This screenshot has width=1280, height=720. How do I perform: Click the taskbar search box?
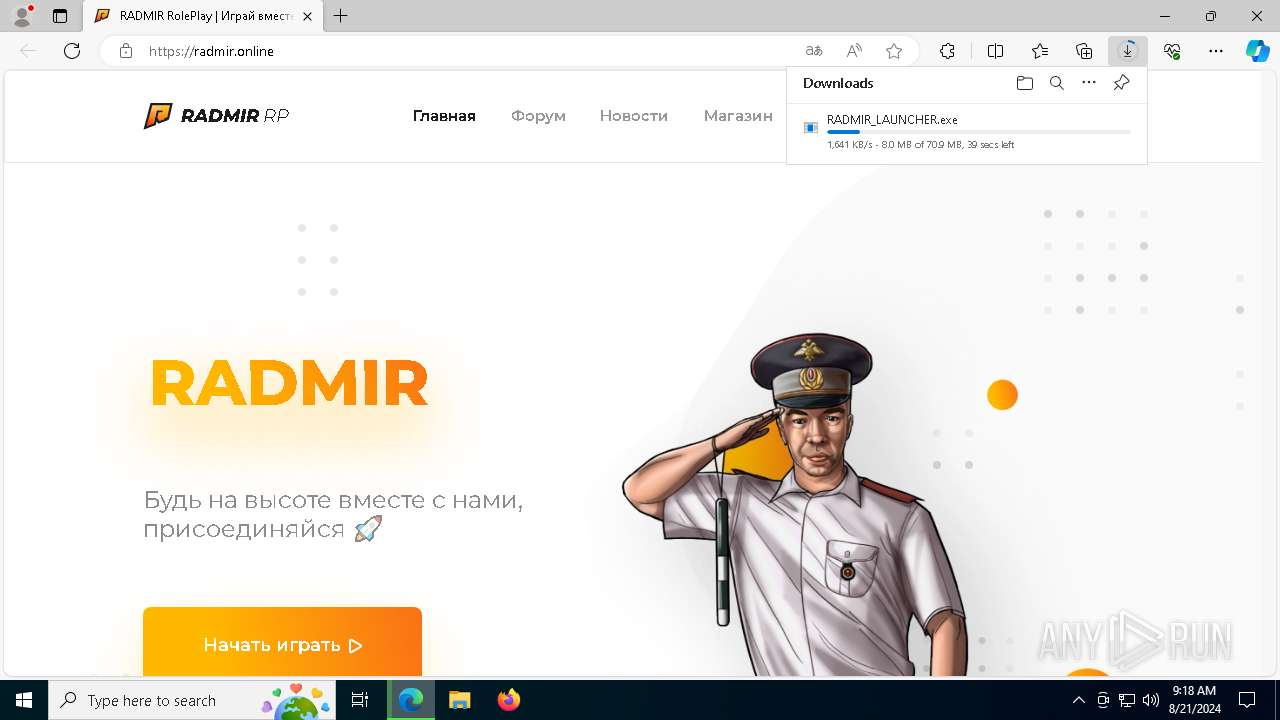point(191,700)
